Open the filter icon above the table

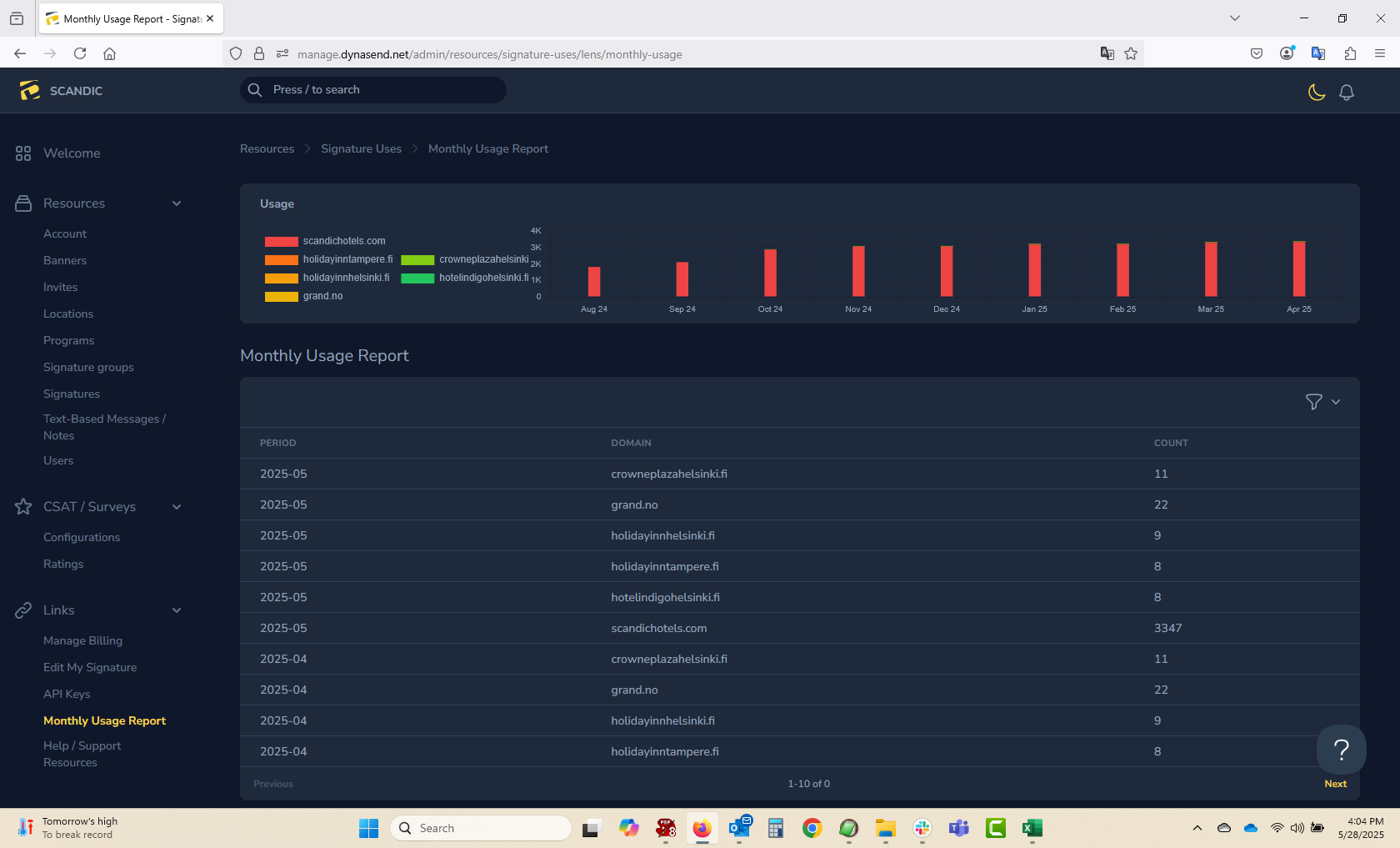[x=1312, y=402]
